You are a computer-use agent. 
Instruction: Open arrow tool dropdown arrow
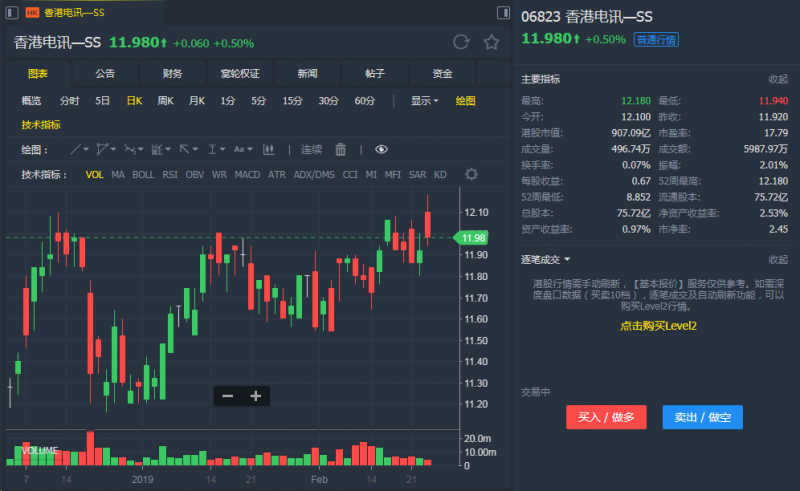pyautogui.click(x=195, y=150)
